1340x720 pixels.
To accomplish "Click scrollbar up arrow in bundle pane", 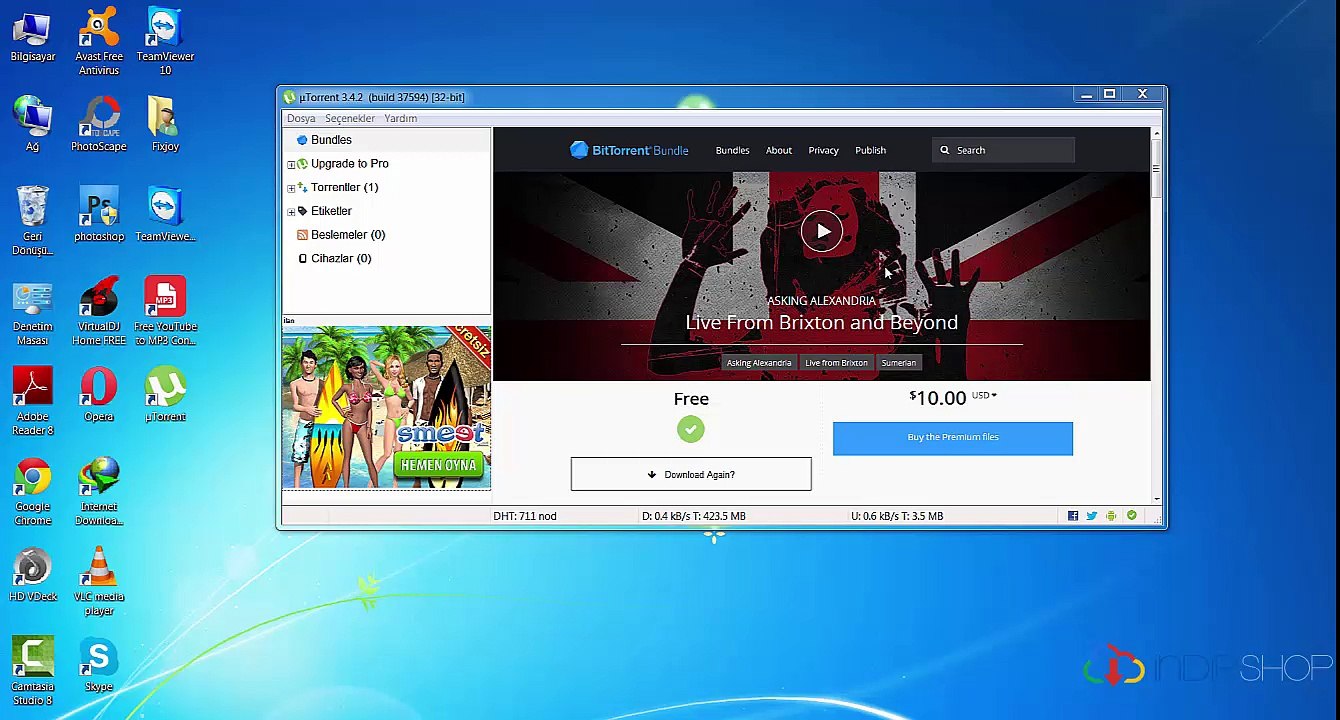I will click(x=1157, y=133).
